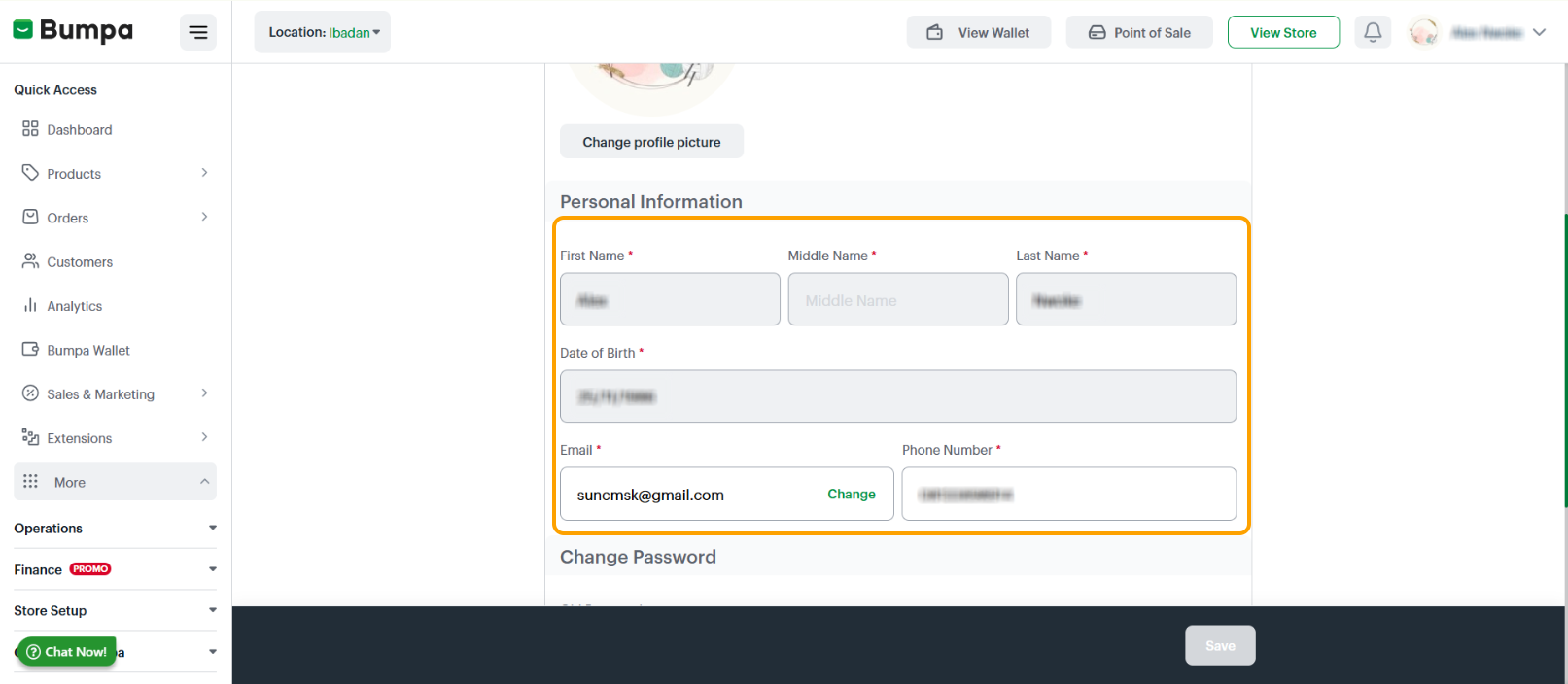Viewport: 1568px width, 684px height.
Task: Click the Phone Number field
Action: point(1069,494)
